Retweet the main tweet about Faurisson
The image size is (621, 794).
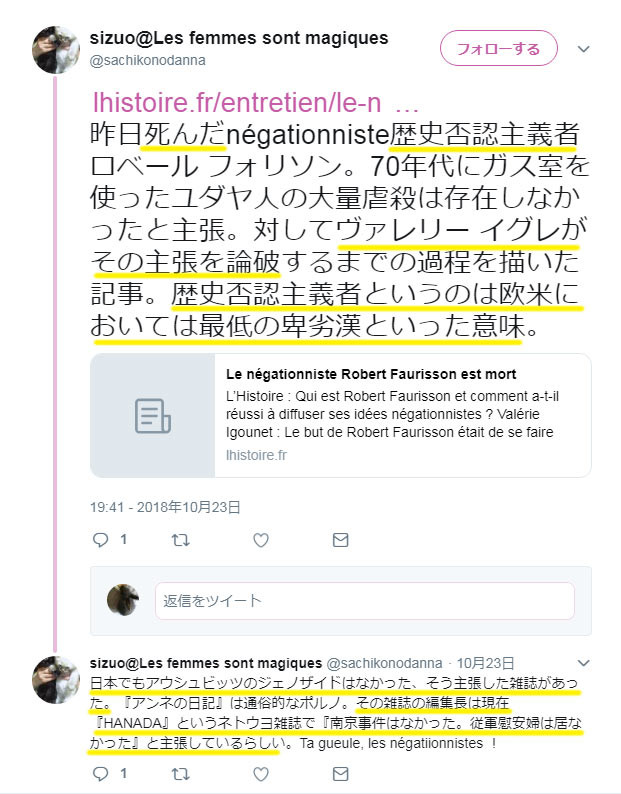click(x=180, y=540)
